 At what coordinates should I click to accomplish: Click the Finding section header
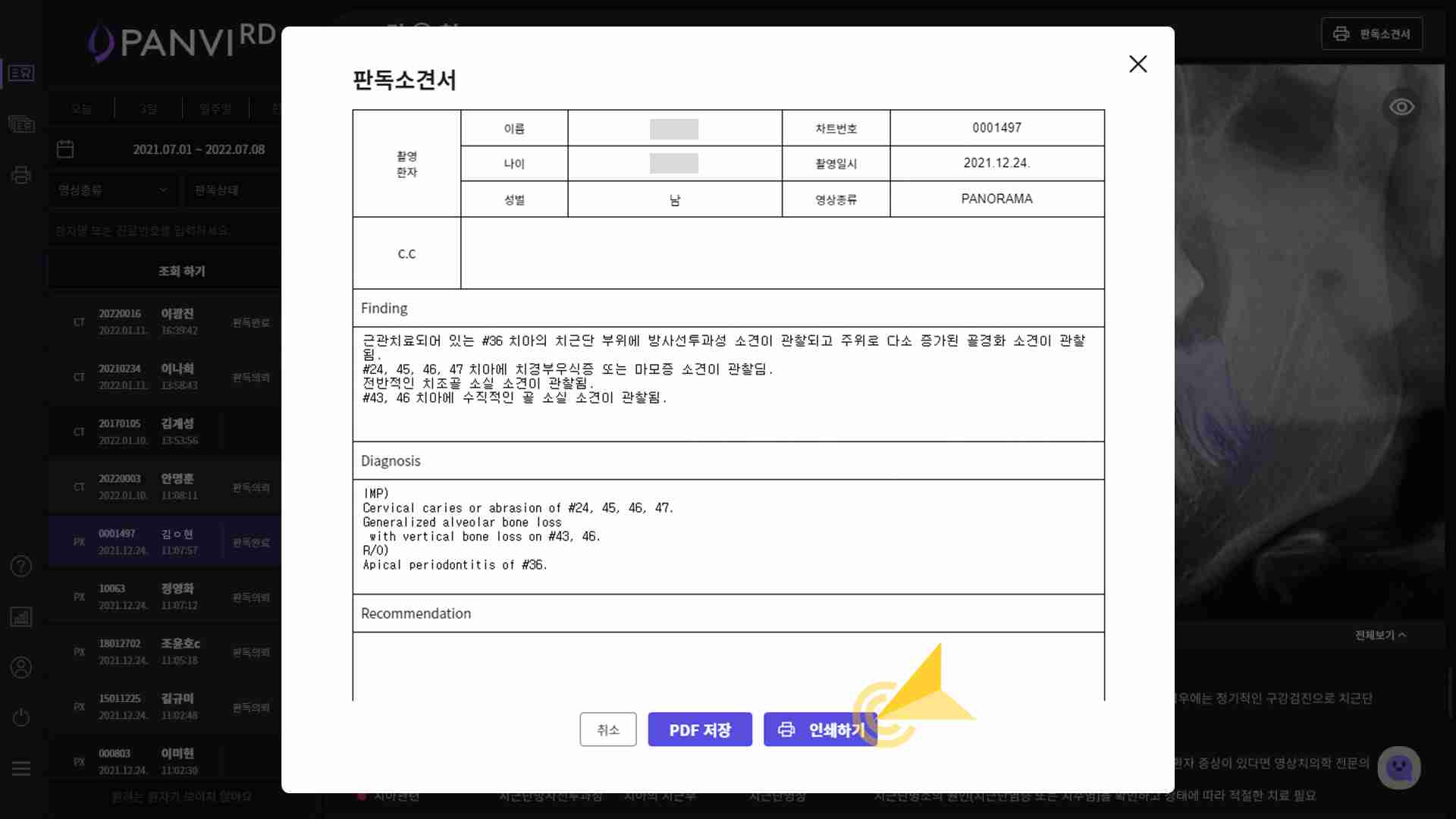[728, 309]
